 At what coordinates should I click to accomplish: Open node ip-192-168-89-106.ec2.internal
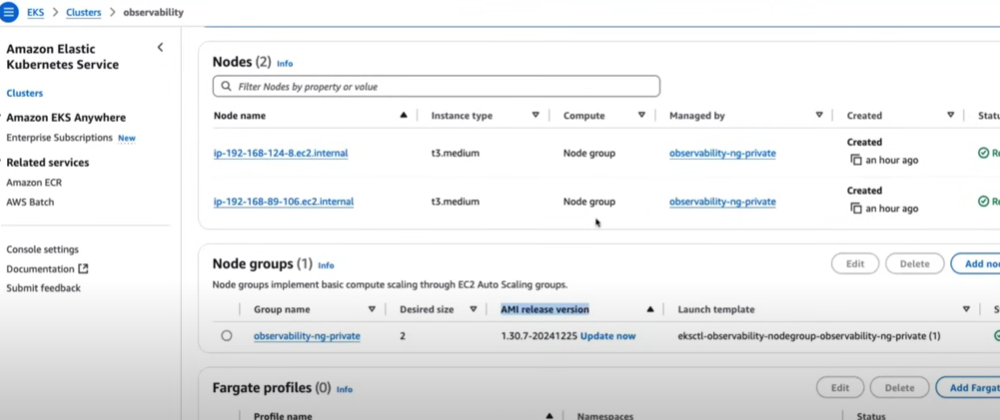[x=284, y=201]
